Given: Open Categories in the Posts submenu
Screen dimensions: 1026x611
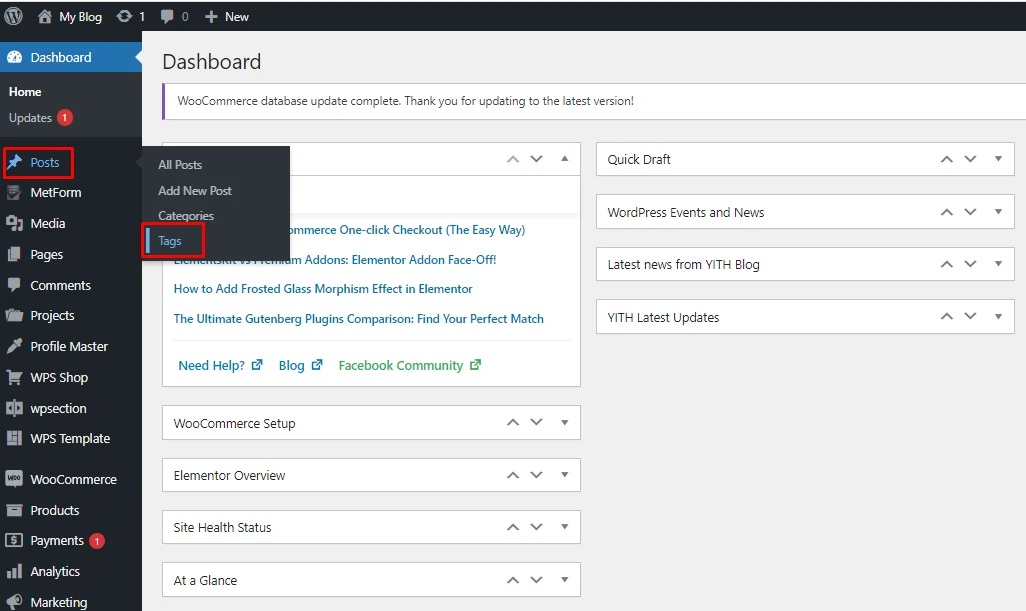Looking at the screenshot, I should click(186, 216).
